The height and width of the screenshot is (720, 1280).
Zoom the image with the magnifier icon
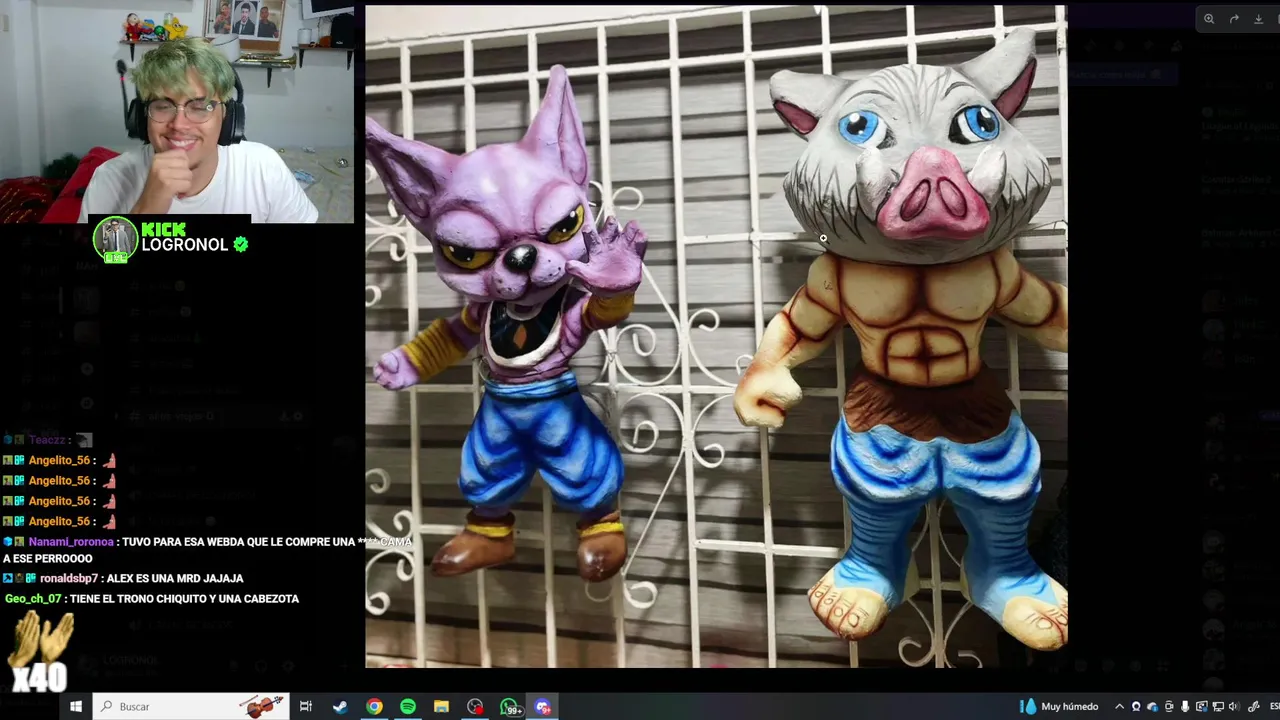(x=1209, y=18)
